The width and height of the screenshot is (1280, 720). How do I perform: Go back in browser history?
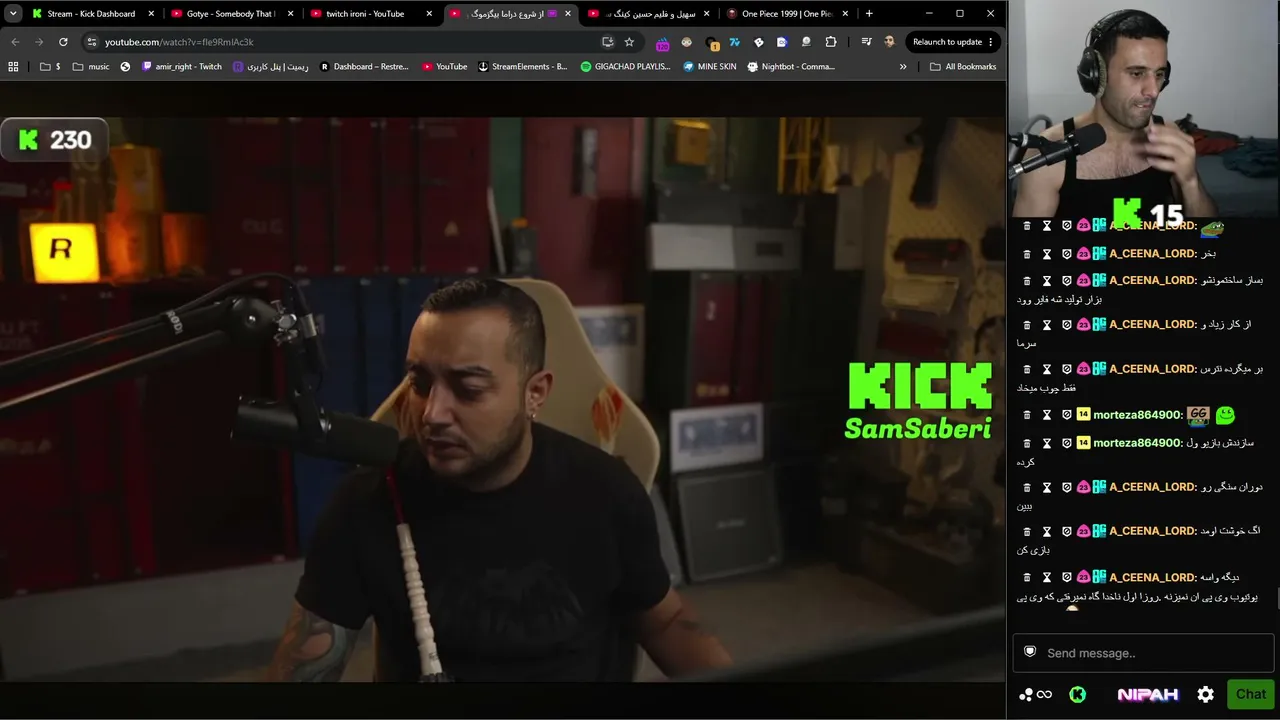click(x=15, y=42)
